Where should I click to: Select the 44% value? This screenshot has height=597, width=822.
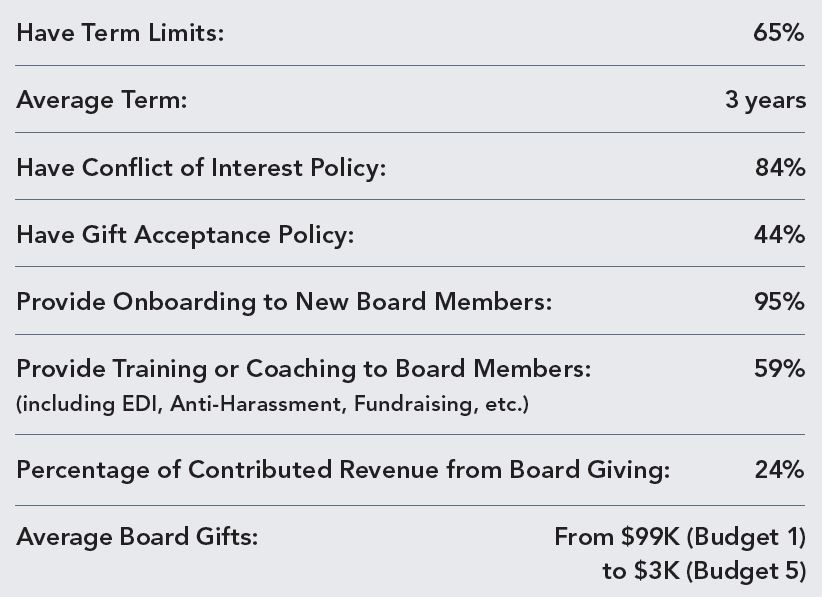pyautogui.click(x=779, y=235)
